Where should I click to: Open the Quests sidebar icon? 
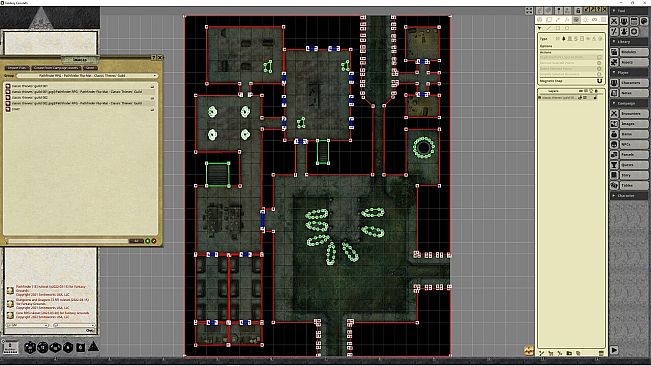614,165
